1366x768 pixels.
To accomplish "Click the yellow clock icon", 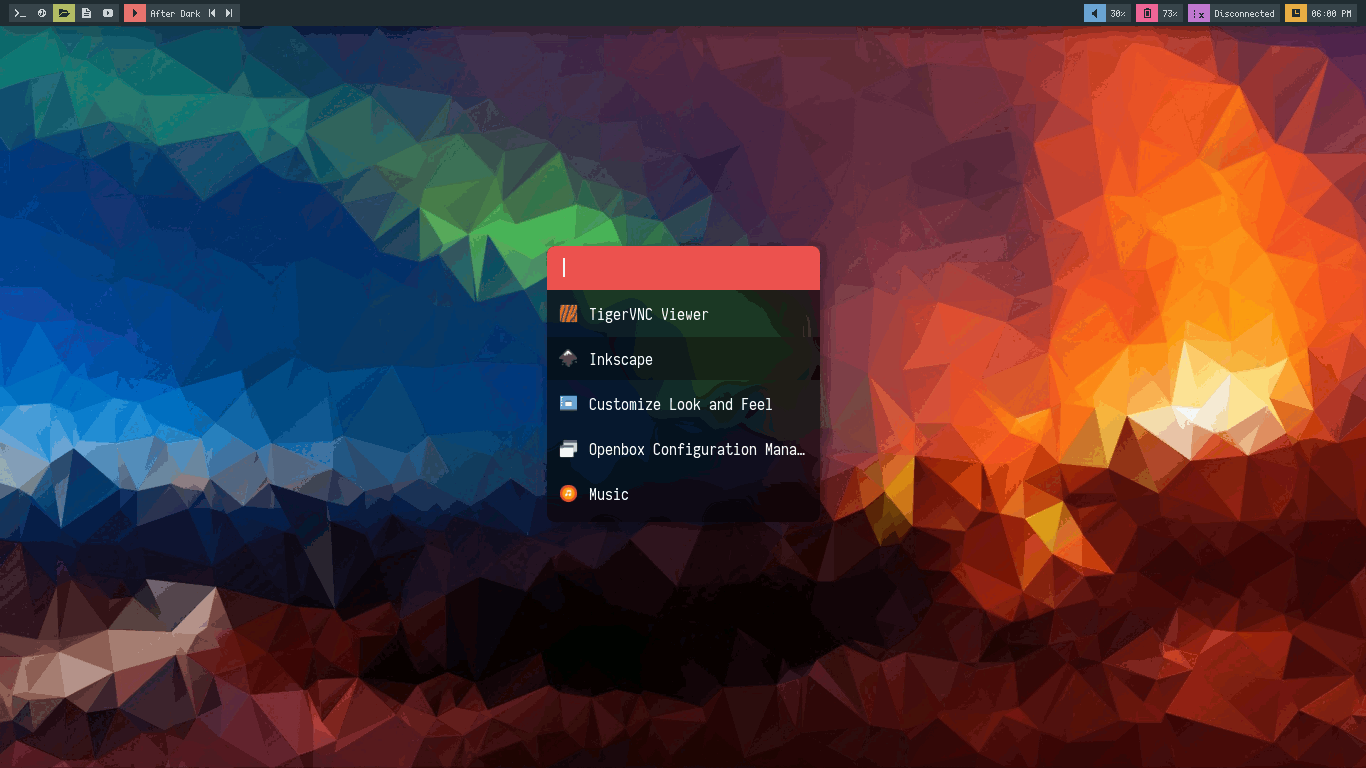I will click(1295, 13).
